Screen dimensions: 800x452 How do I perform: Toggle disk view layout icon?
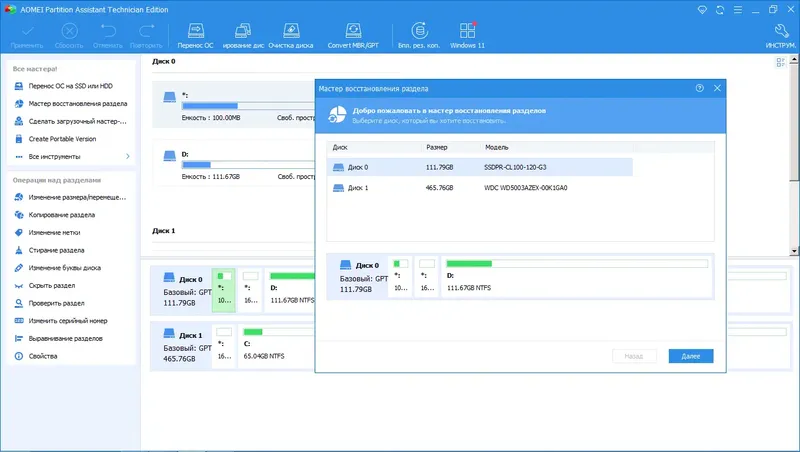coord(781,63)
